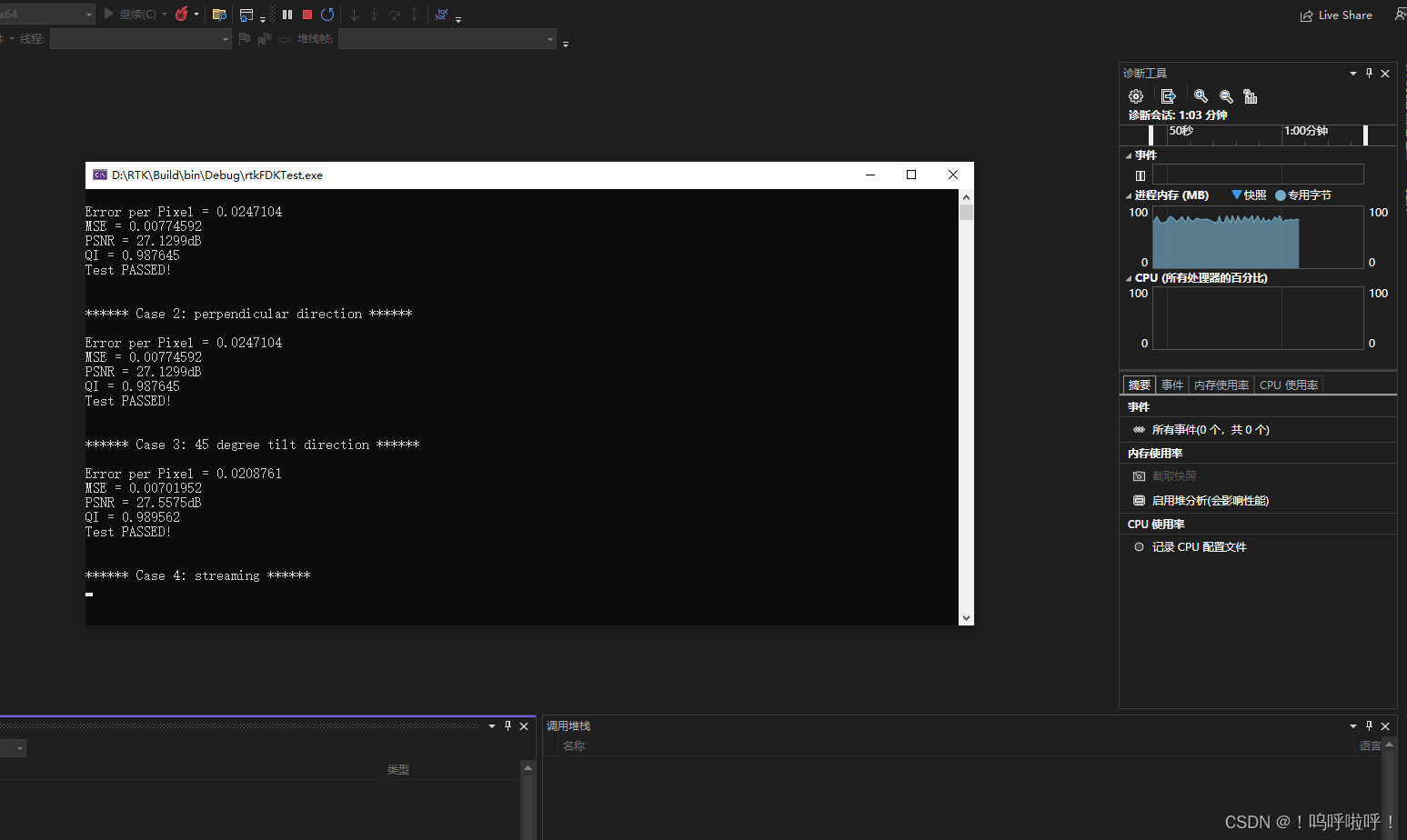This screenshot has width=1407, height=840.
Task: Click the console scrollbar down arrow
Action: [966, 617]
